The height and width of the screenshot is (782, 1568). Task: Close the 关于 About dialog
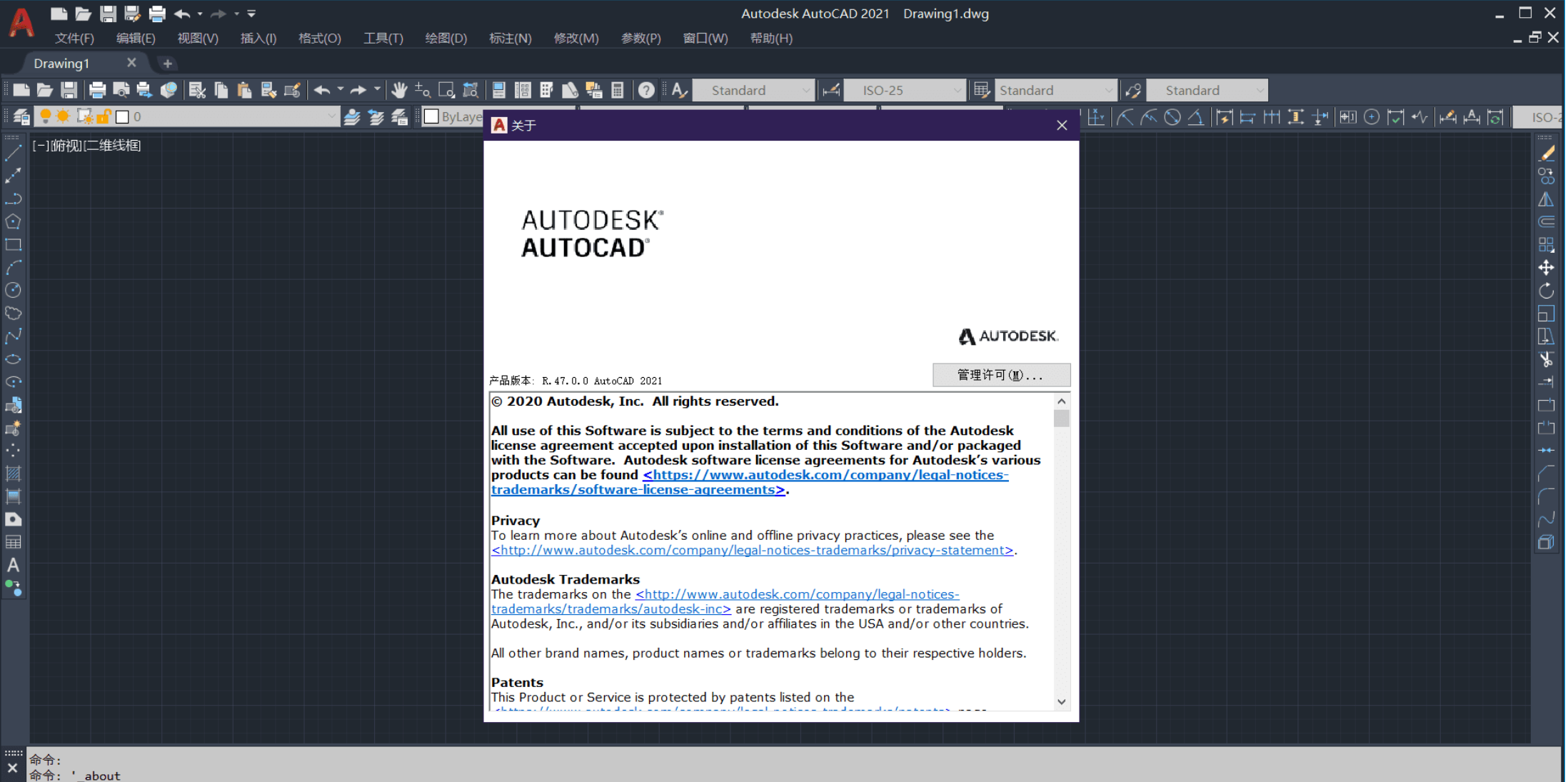coord(1062,126)
